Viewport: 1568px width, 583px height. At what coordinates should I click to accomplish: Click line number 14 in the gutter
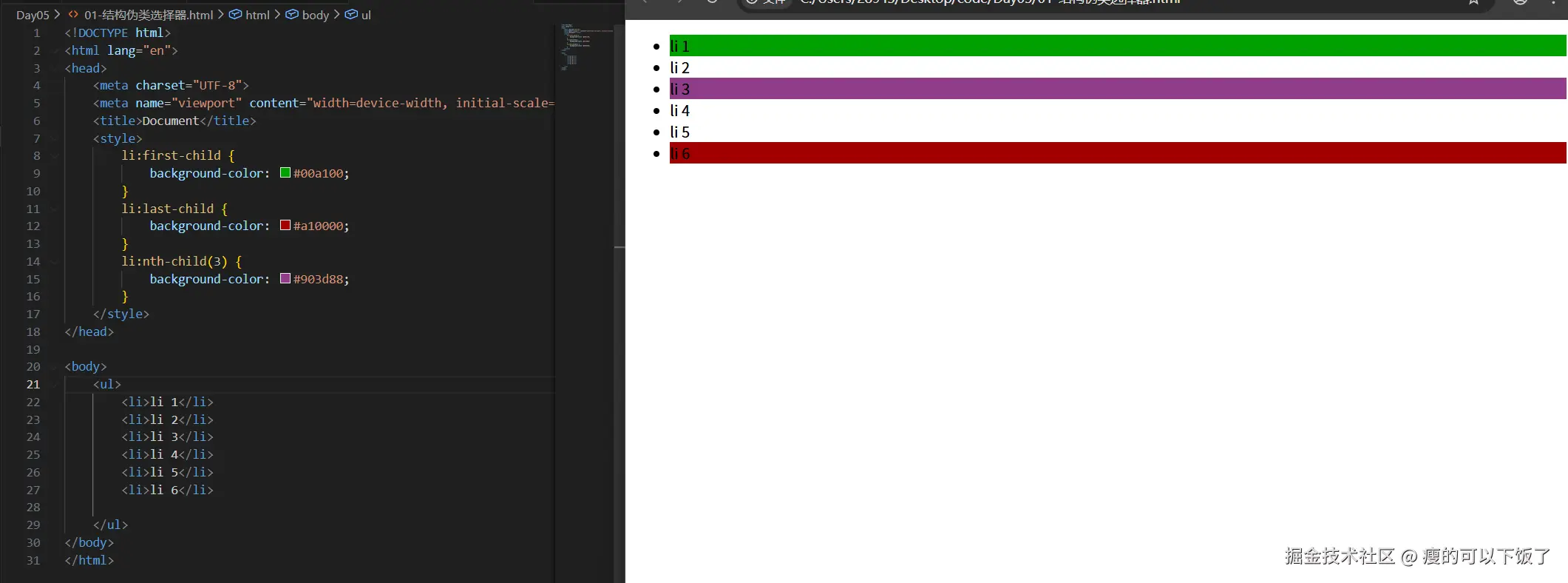click(x=33, y=261)
